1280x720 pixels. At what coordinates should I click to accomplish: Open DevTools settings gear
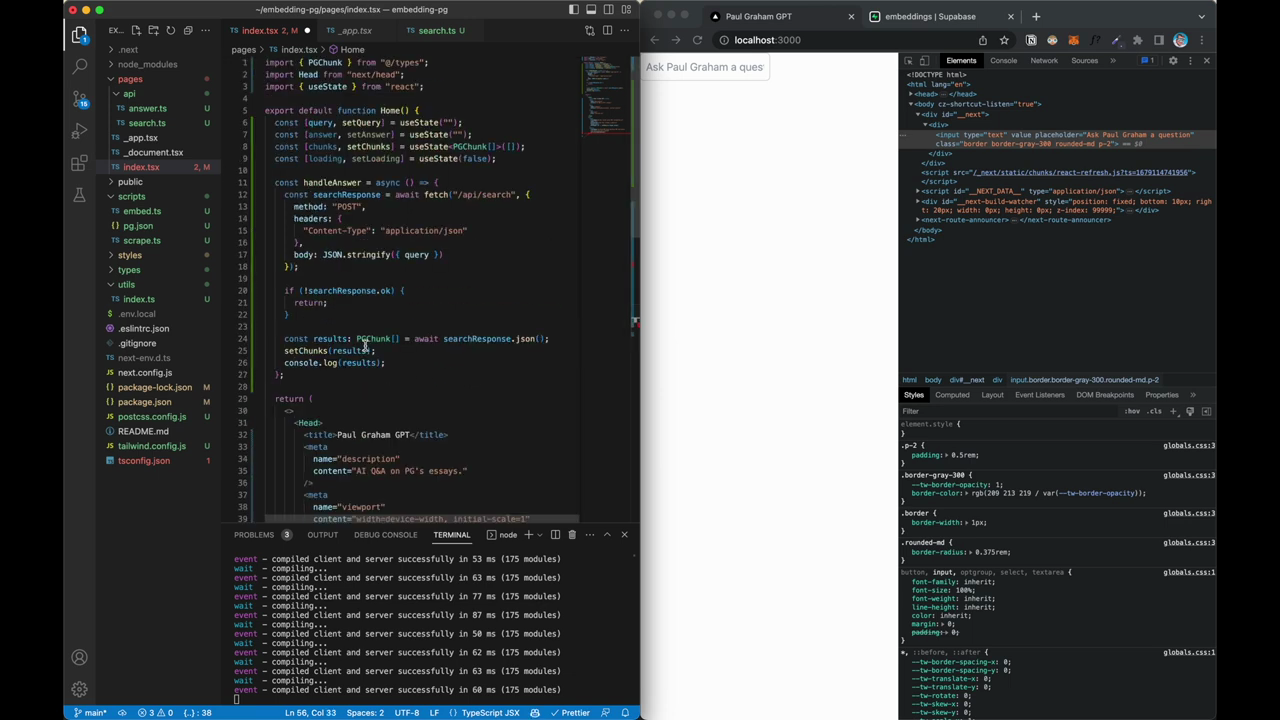click(1173, 61)
